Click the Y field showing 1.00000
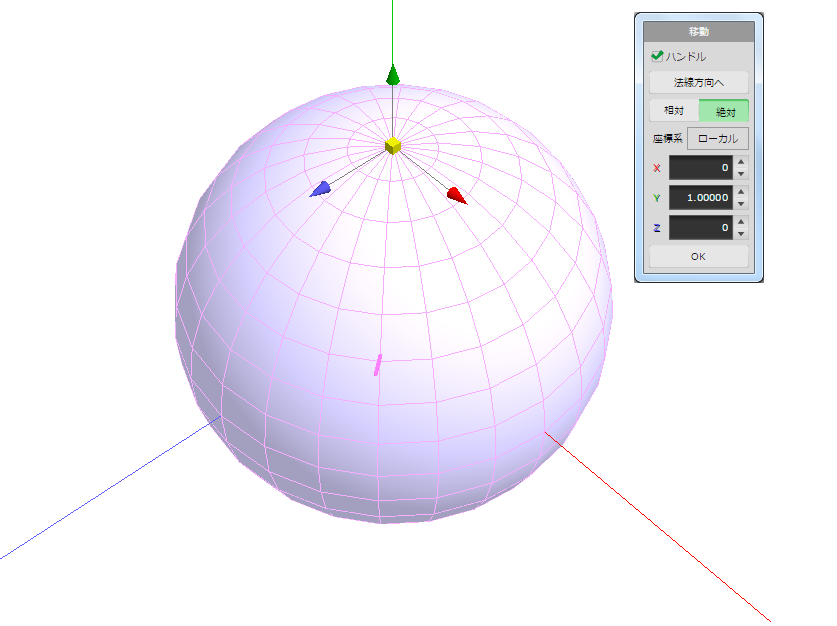The image size is (837, 626). [x=700, y=198]
